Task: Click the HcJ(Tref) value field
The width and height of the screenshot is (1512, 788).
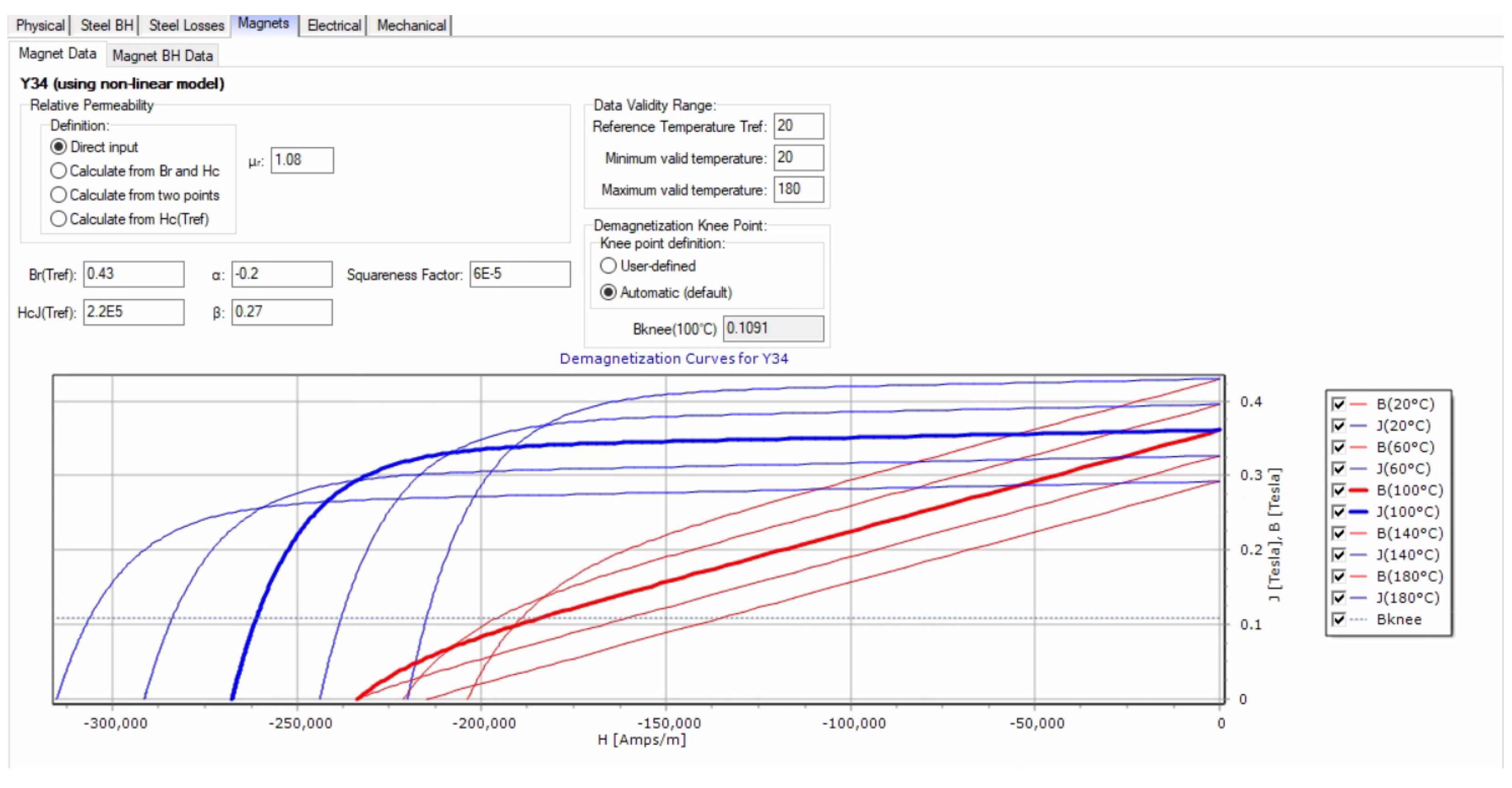Action: tap(133, 311)
